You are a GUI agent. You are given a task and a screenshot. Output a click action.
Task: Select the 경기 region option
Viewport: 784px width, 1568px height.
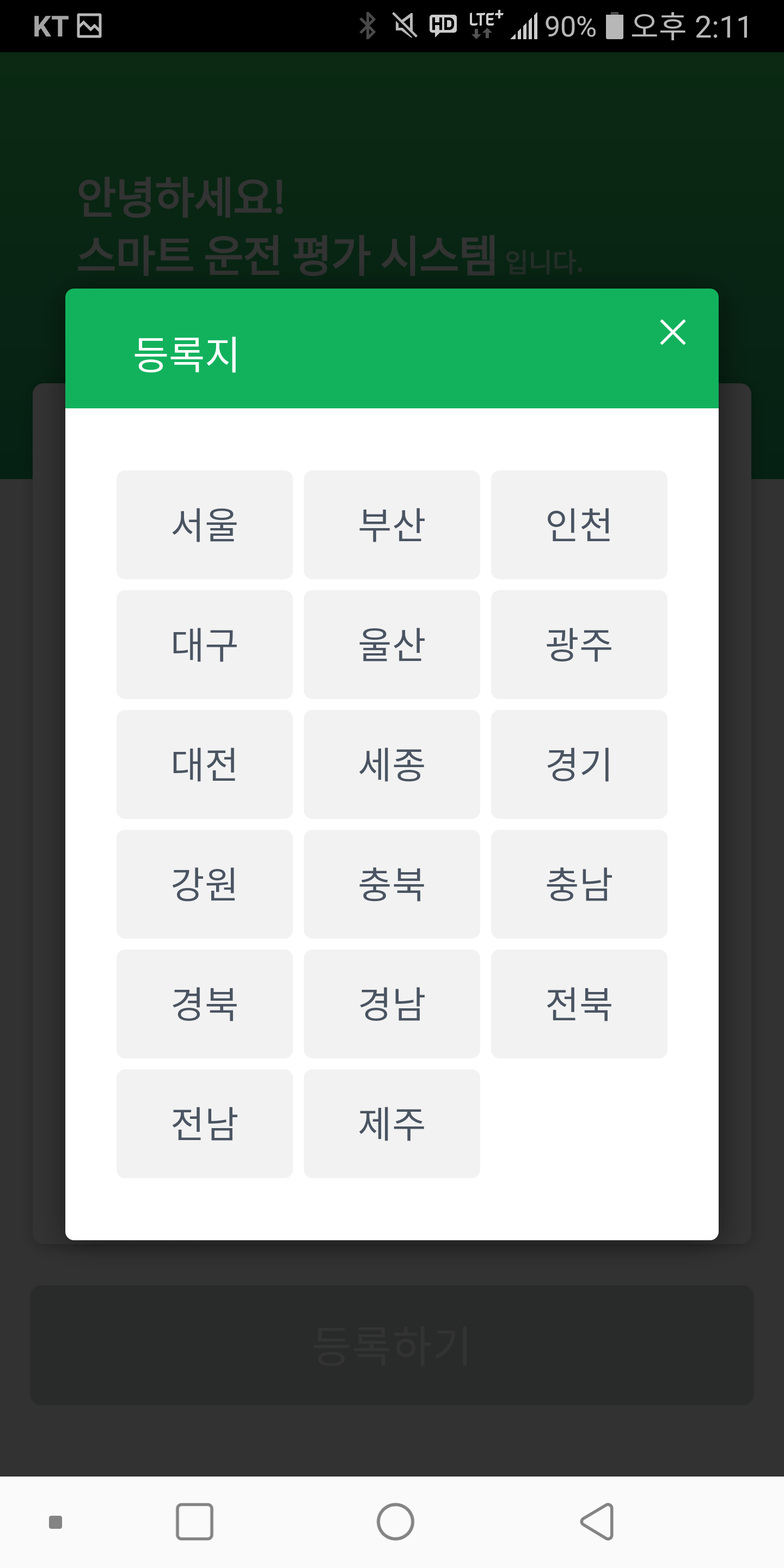point(579,764)
